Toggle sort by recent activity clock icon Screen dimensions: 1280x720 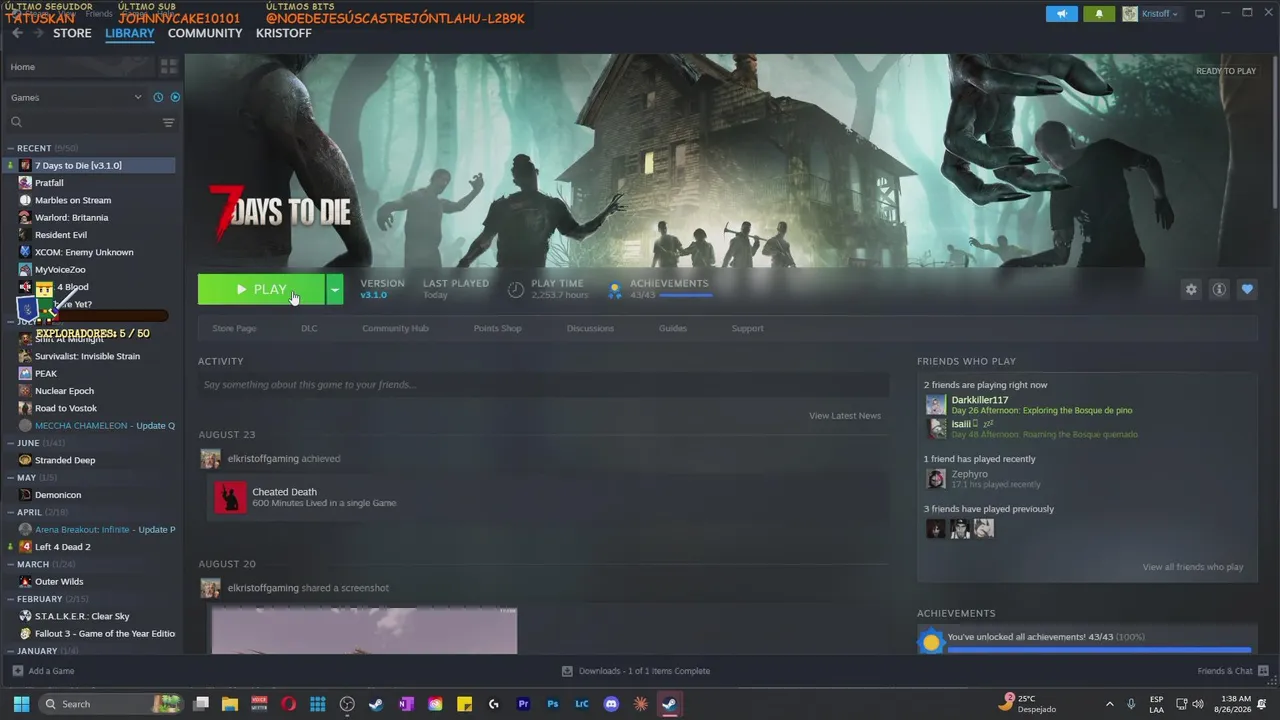pyautogui.click(x=158, y=97)
